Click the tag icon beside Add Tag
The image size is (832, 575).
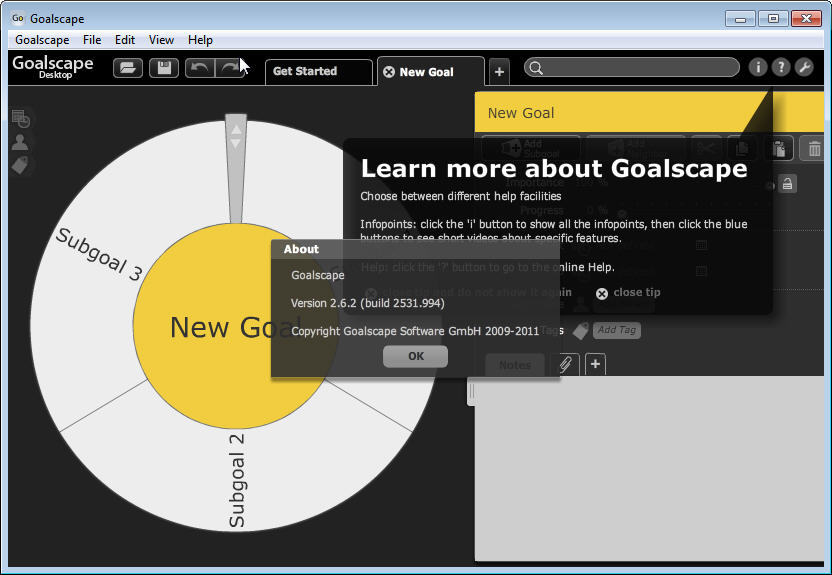[580, 330]
